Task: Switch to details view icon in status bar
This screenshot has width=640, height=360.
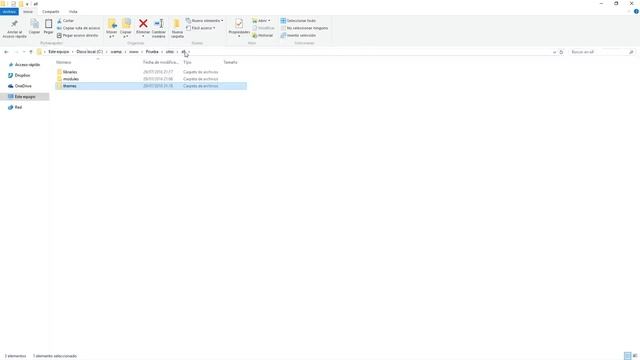Action: pyautogui.click(x=627, y=356)
